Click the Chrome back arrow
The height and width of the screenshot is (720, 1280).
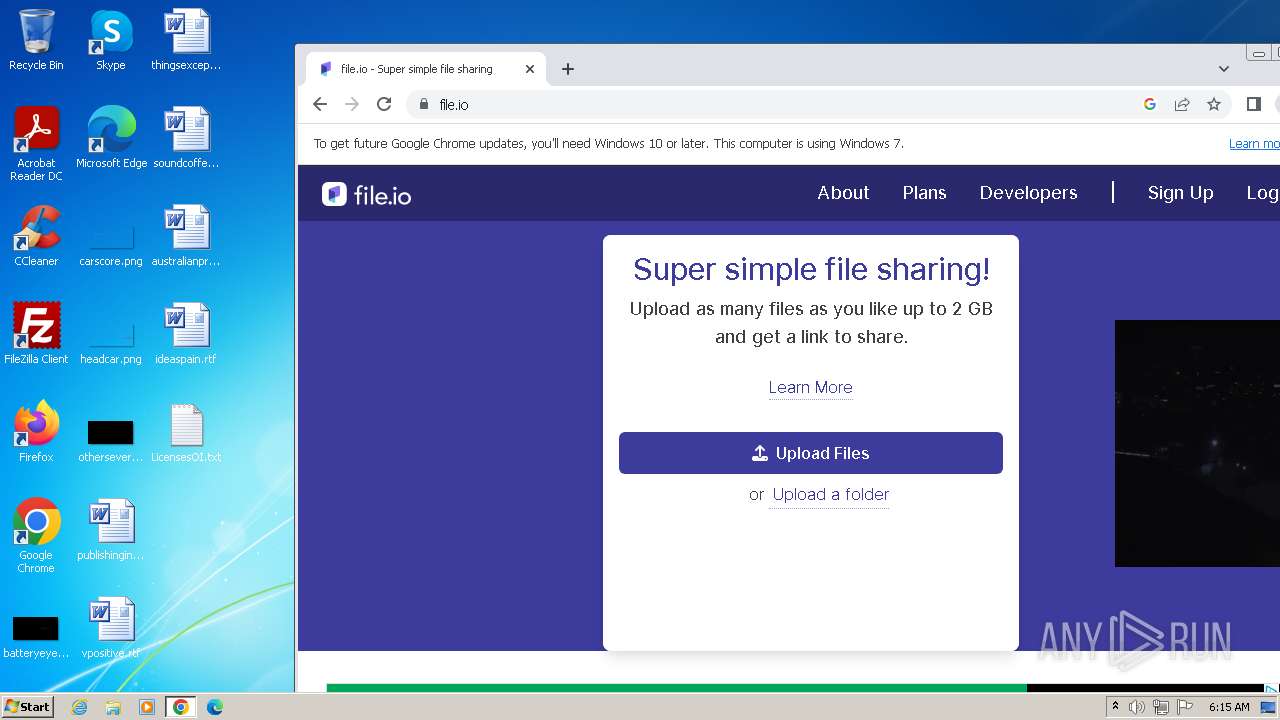[320, 104]
